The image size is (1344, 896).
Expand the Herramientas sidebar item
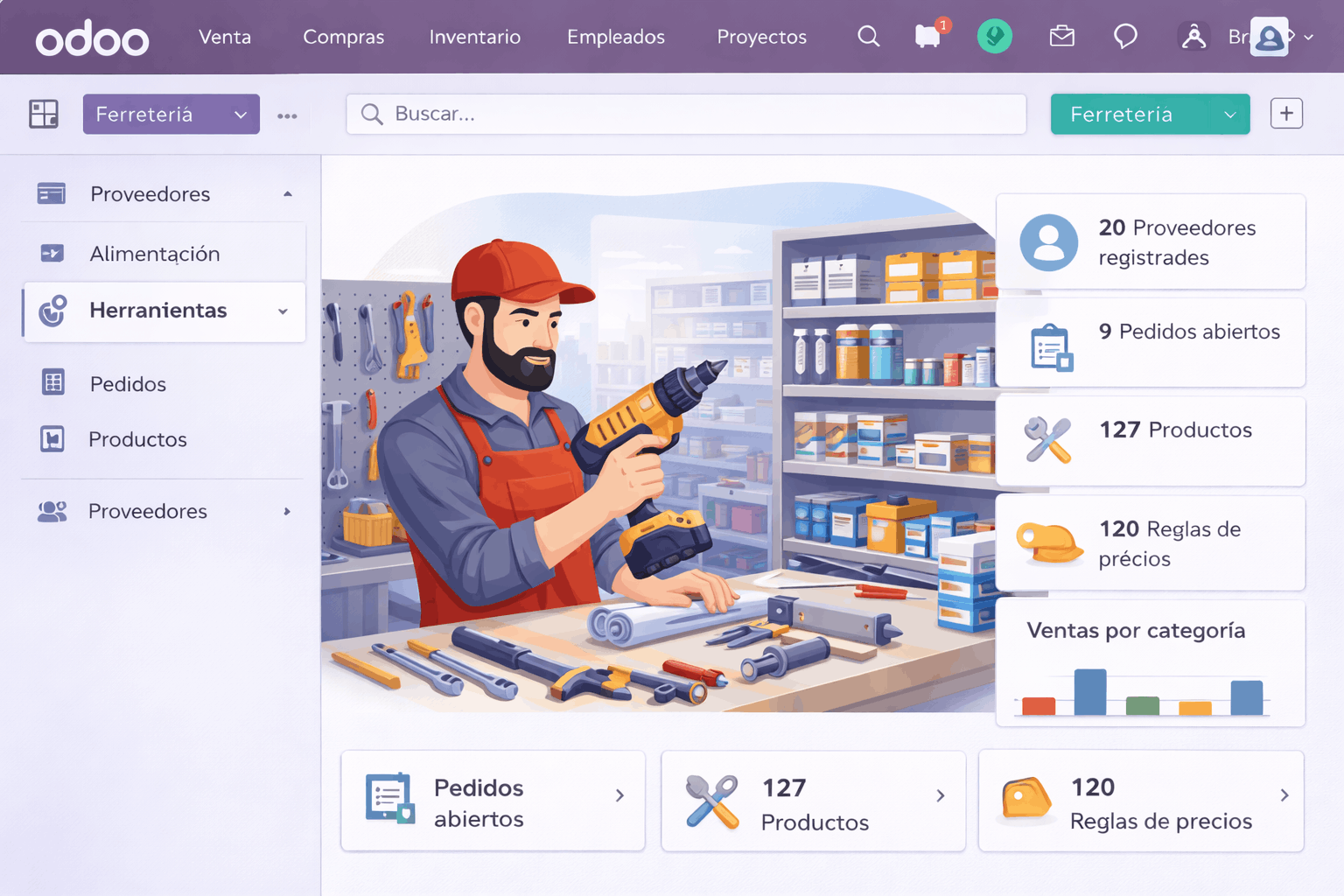pyautogui.click(x=283, y=311)
